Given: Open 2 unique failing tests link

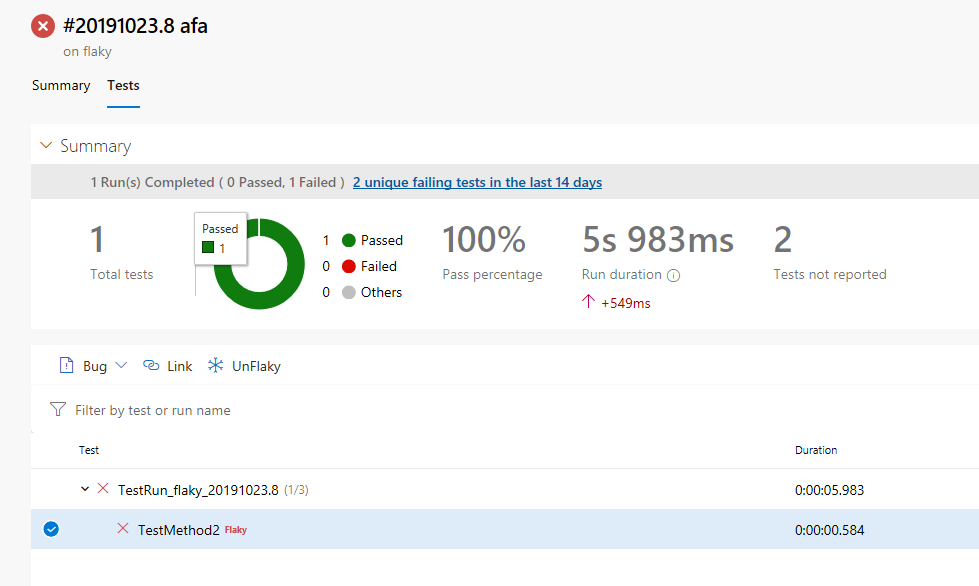Looking at the screenshot, I should (x=477, y=182).
